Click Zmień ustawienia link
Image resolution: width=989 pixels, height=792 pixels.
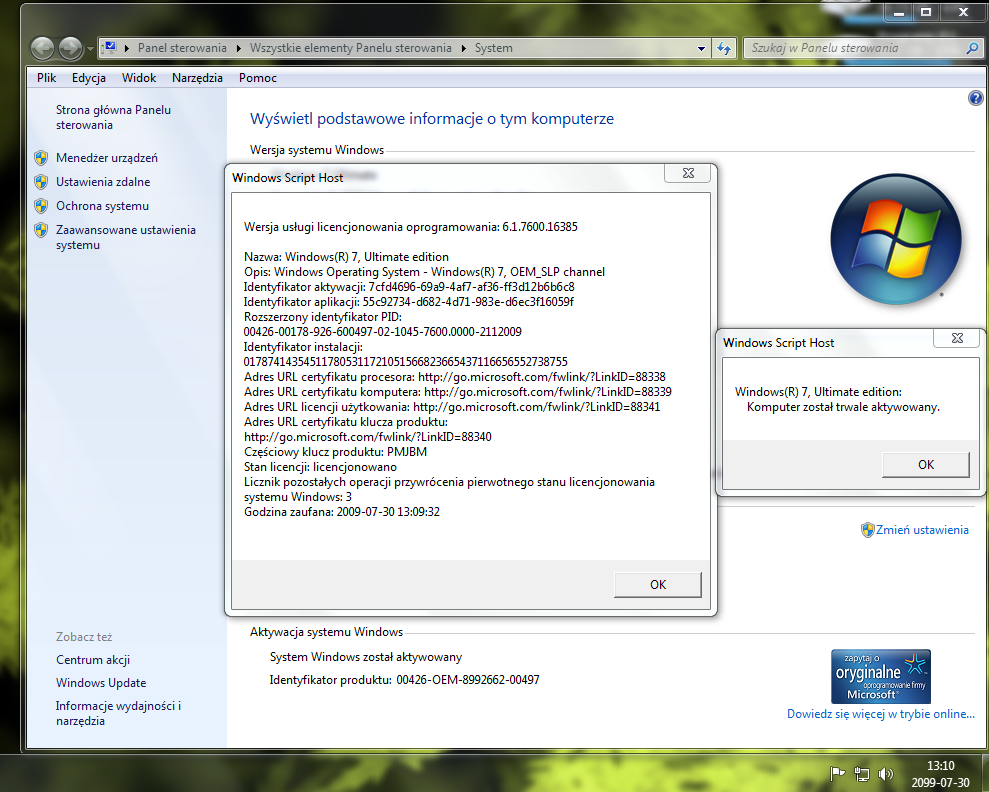point(922,530)
